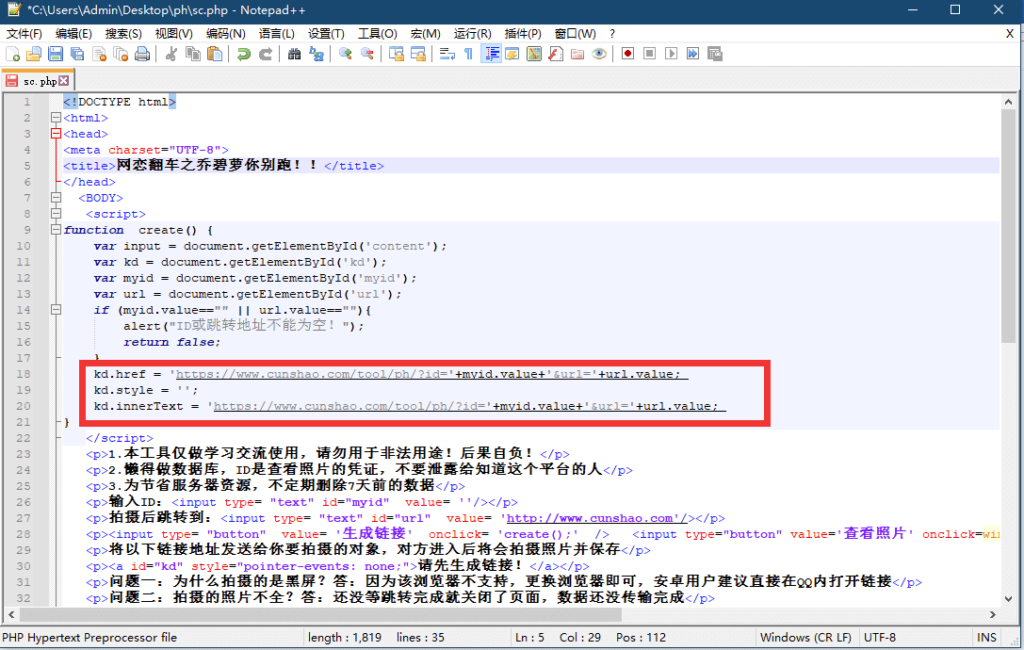Screen dimensions: 1024x650
Task: Click the Zoom In magnifier icon
Action: pyautogui.click(x=345, y=54)
